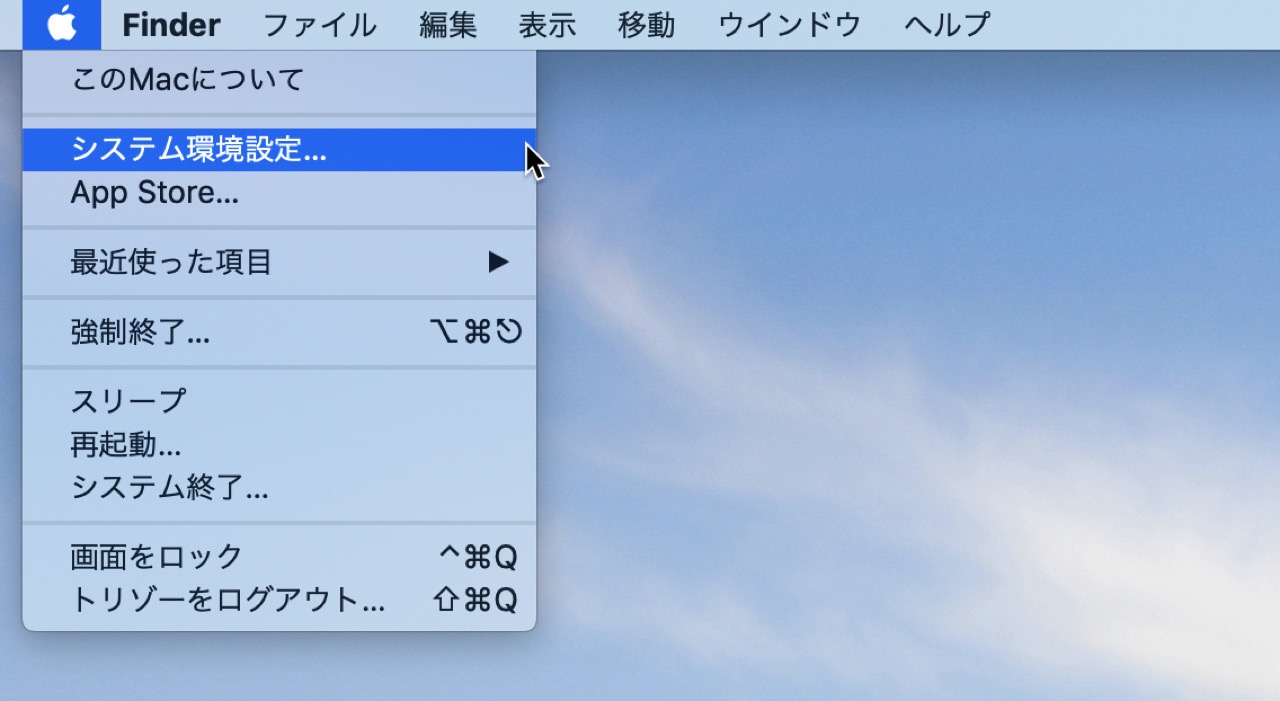1280x701 pixels.
Task: Choose スリープ from Apple menu
Action: [279, 401]
